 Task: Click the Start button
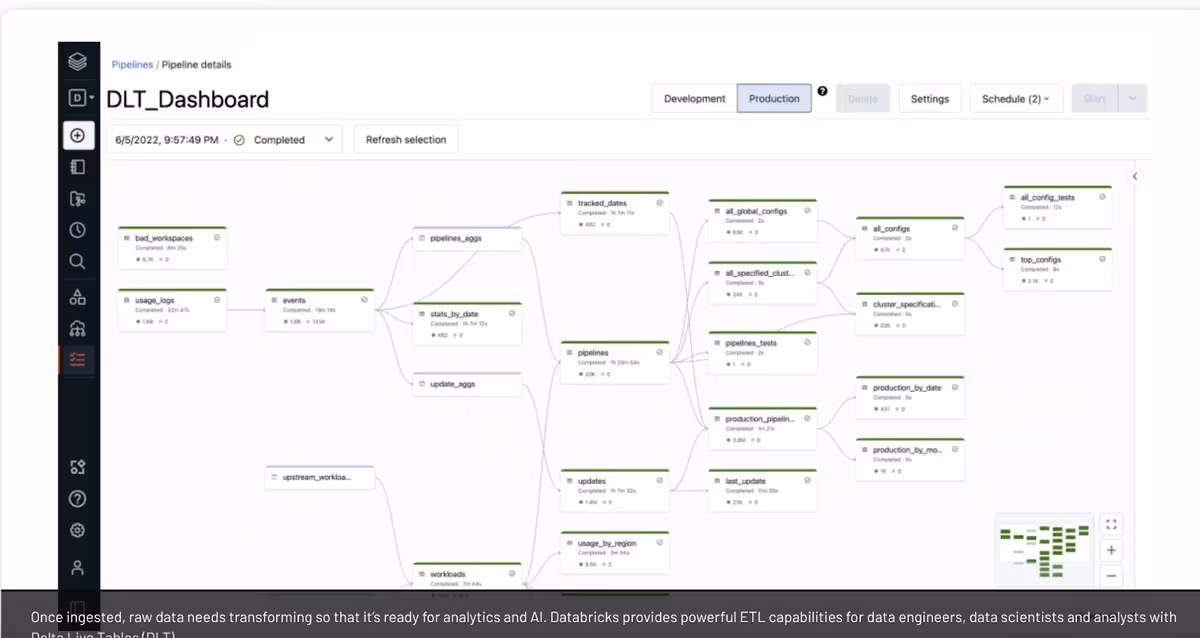(x=1095, y=98)
